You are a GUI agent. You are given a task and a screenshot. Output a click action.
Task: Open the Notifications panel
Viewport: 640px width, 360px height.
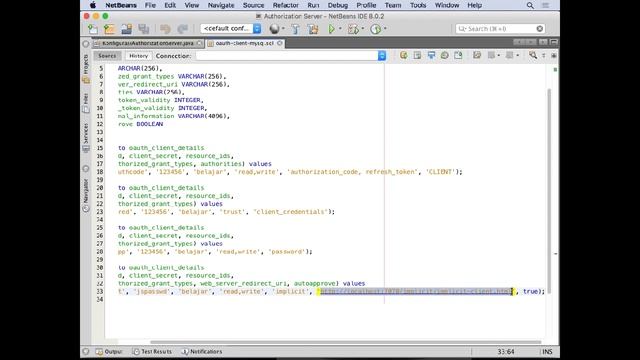click(202, 351)
